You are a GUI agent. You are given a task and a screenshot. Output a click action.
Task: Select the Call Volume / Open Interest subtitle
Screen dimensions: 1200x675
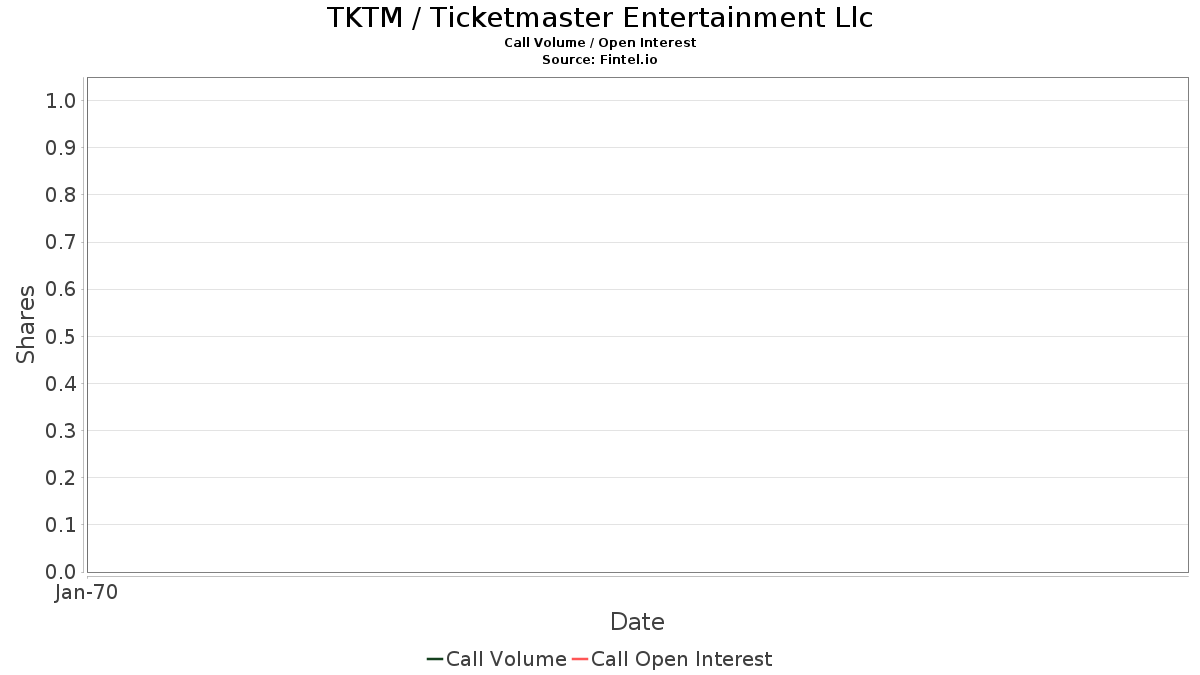tap(600, 43)
